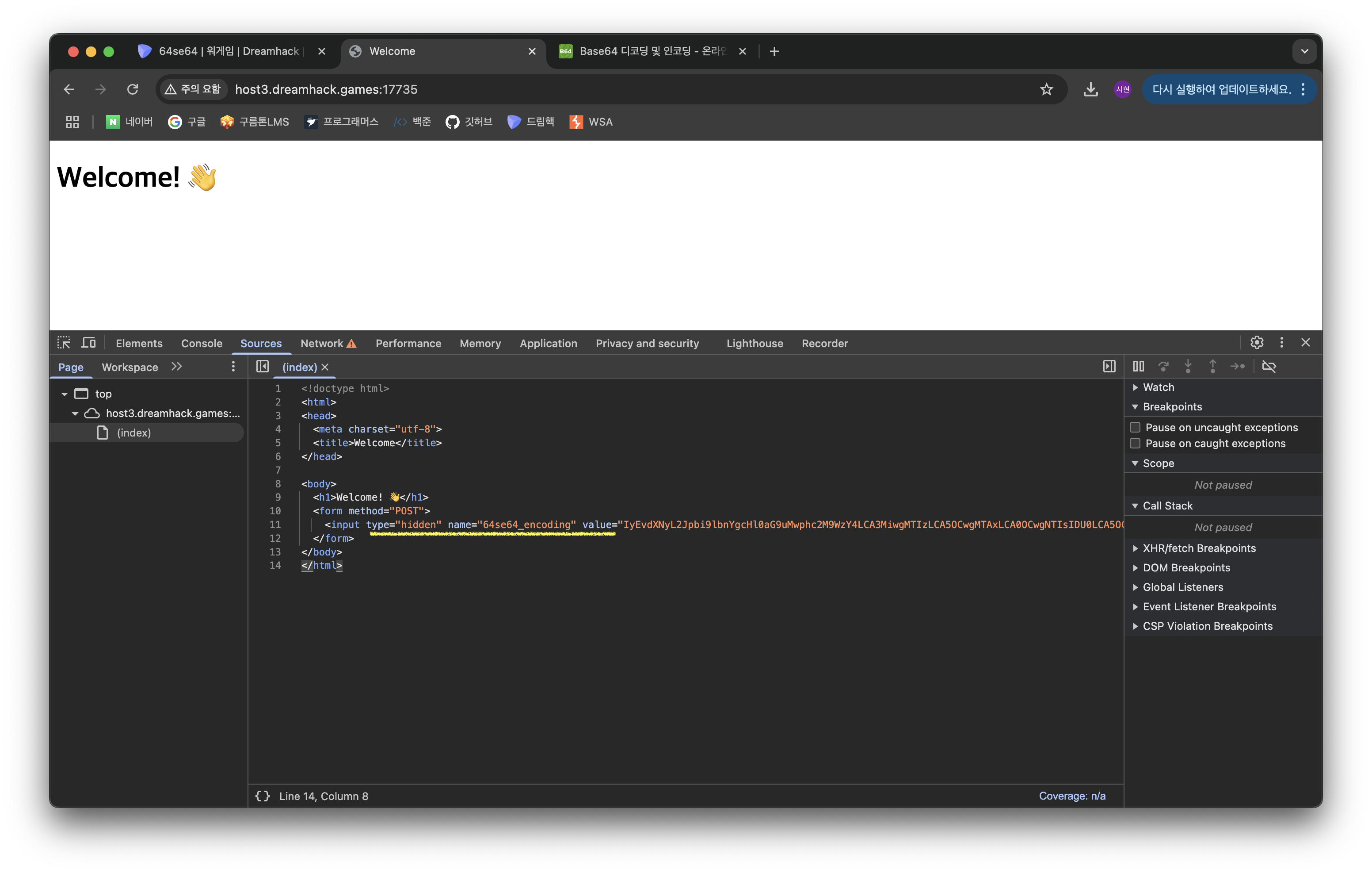The height and width of the screenshot is (873, 1372).
Task: Click the deactivate breakpoints icon
Action: coord(1269,367)
